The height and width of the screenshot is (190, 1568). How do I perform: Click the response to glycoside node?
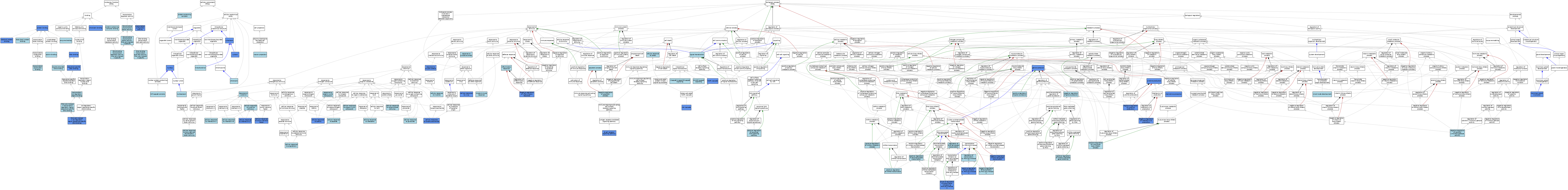399,94
